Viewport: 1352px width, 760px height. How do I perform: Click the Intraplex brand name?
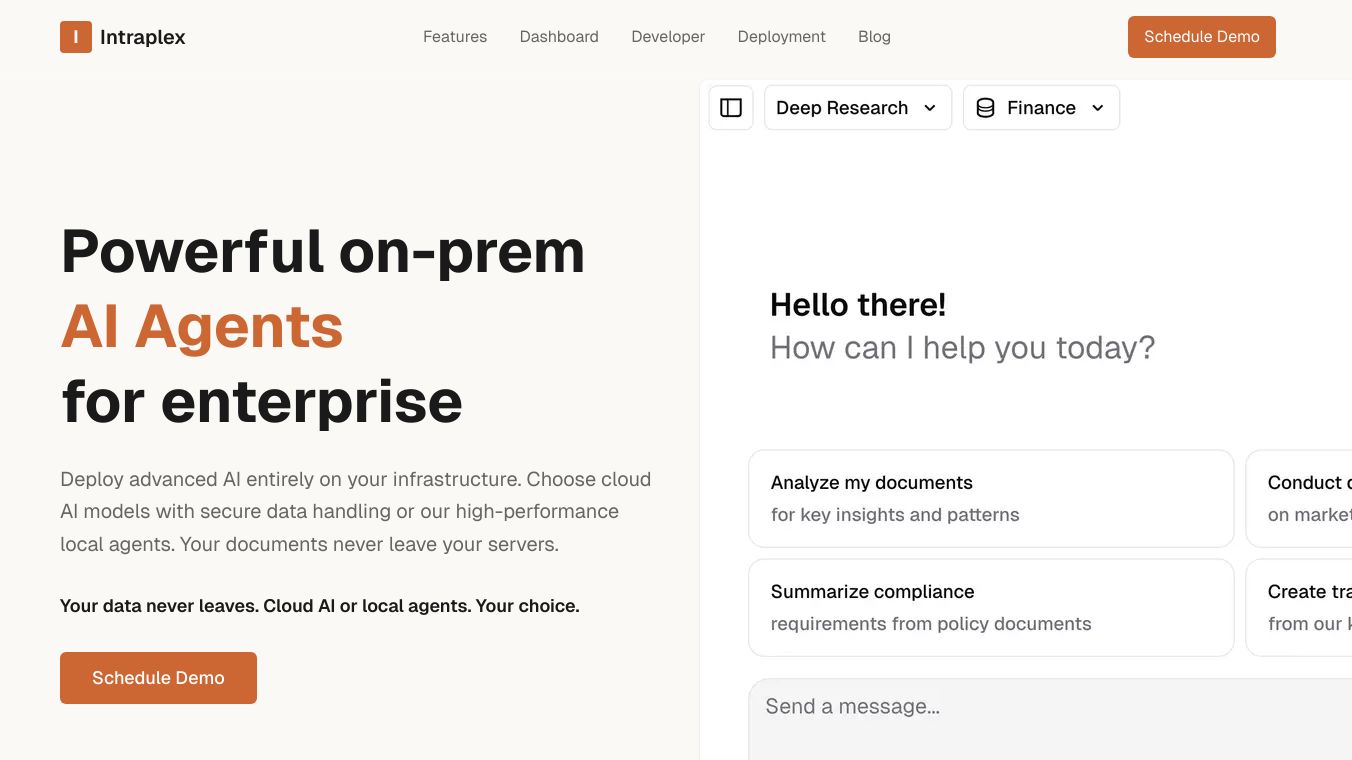(143, 38)
